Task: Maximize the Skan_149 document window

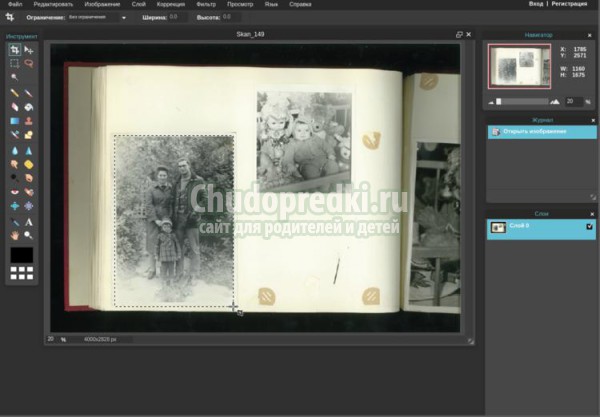Action: point(459,34)
